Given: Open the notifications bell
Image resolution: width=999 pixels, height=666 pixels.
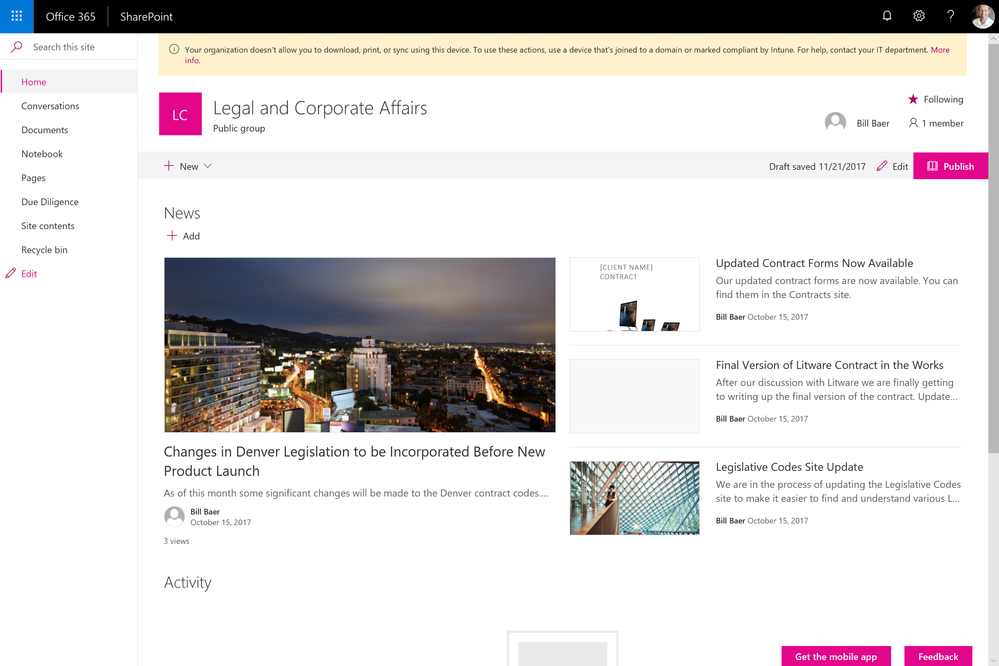Looking at the screenshot, I should click(x=887, y=16).
